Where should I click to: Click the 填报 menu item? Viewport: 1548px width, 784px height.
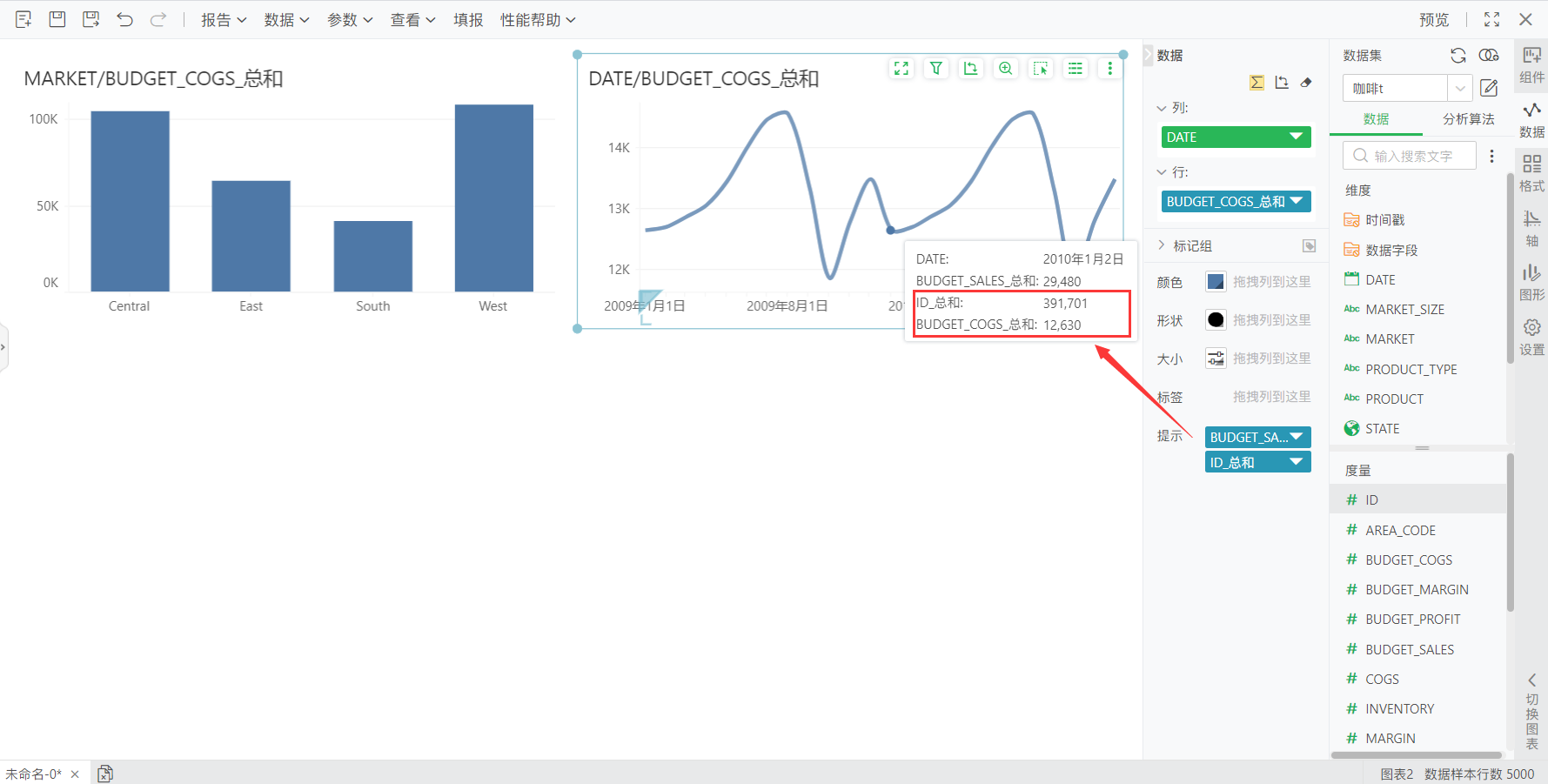click(x=468, y=20)
